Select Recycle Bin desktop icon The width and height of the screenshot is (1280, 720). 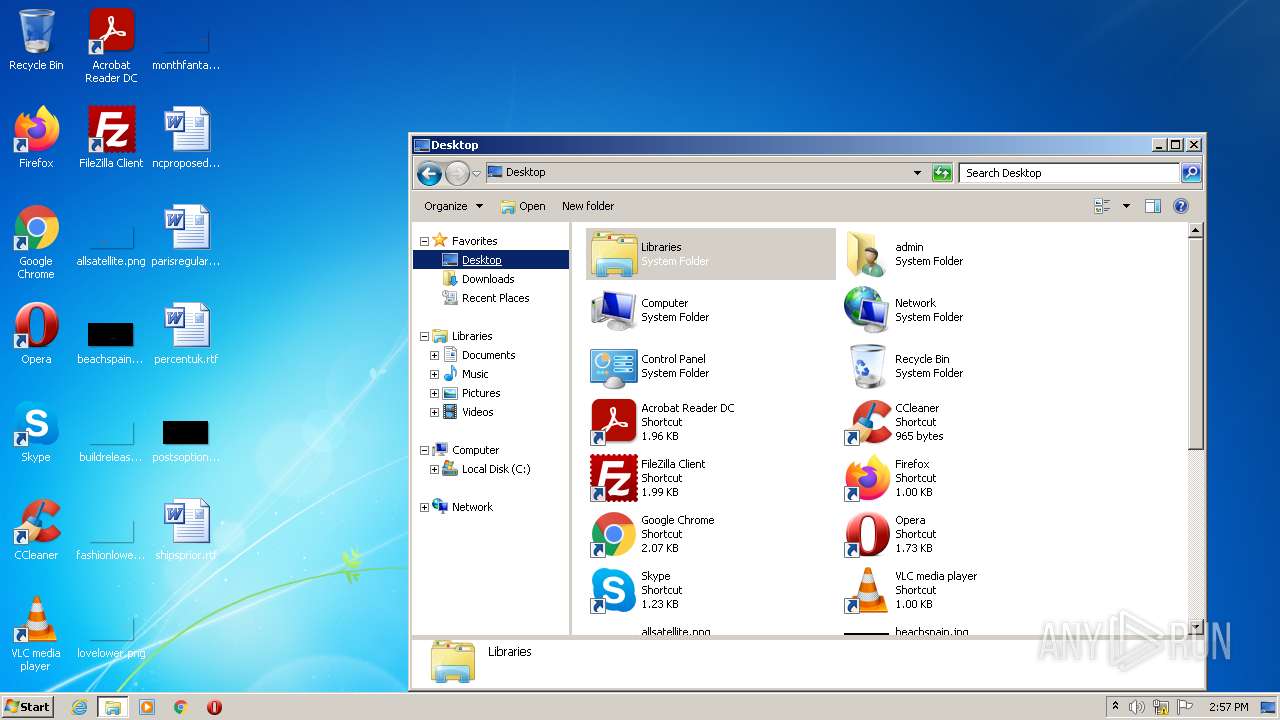pyautogui.click(x=36, y=40)
